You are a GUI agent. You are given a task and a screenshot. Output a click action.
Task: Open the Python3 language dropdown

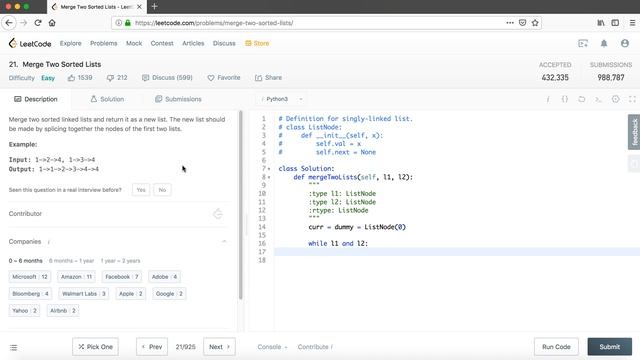click(281, 99)
